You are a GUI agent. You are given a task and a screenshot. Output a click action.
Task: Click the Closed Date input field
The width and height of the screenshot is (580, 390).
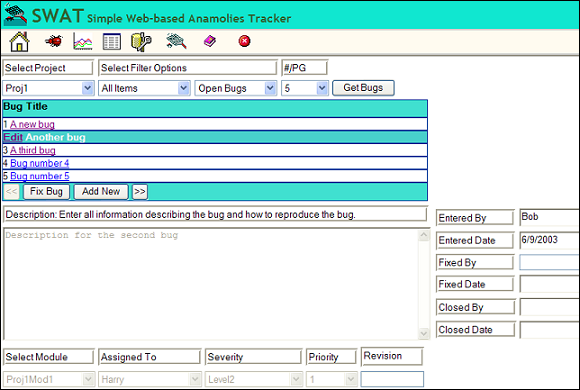(550, 330)
